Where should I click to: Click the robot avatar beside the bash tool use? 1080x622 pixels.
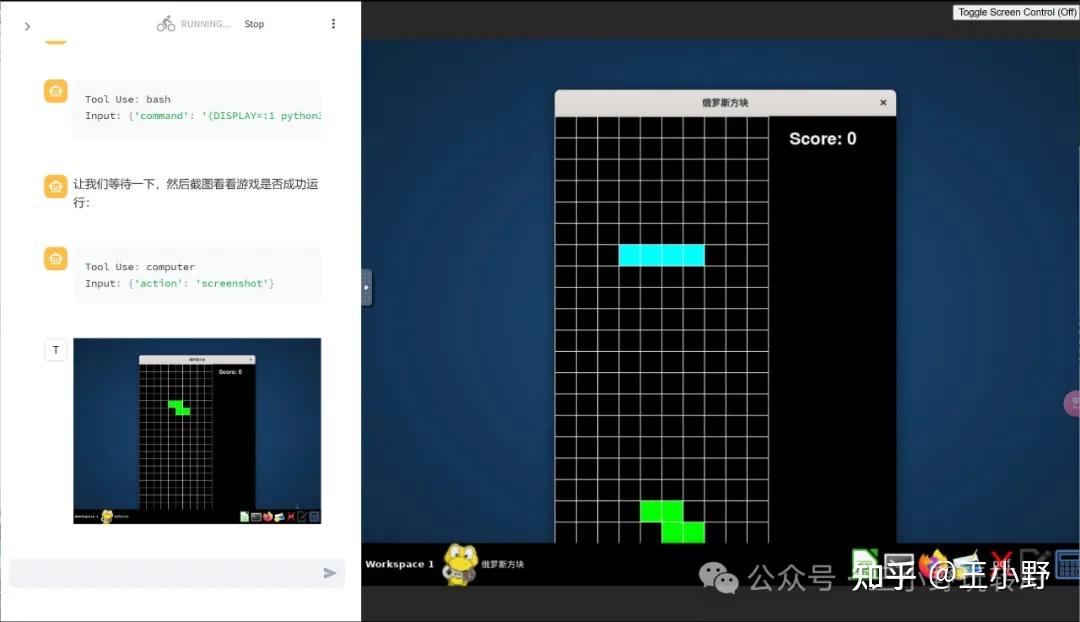coord(56,91)
